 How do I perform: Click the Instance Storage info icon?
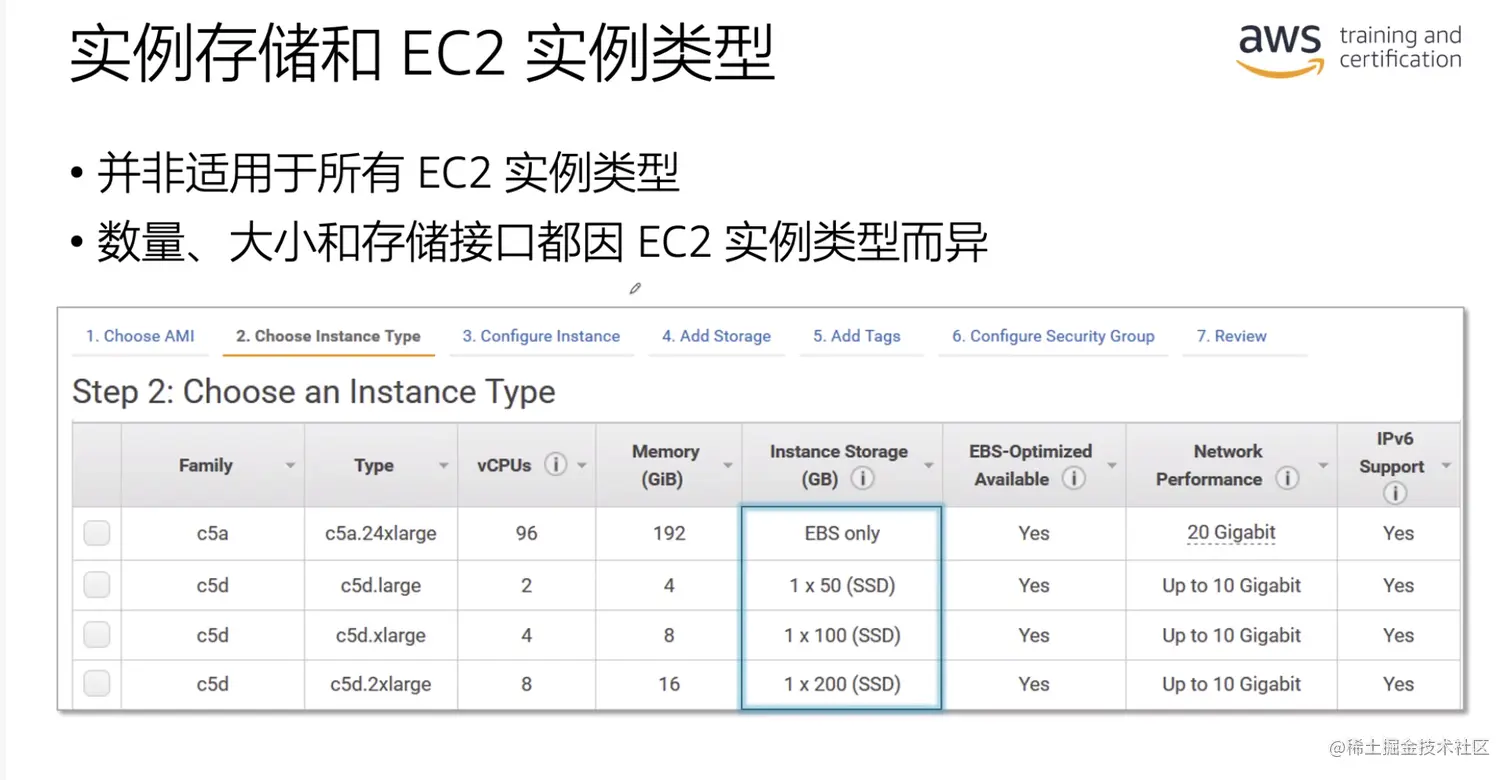click(863, 479)
